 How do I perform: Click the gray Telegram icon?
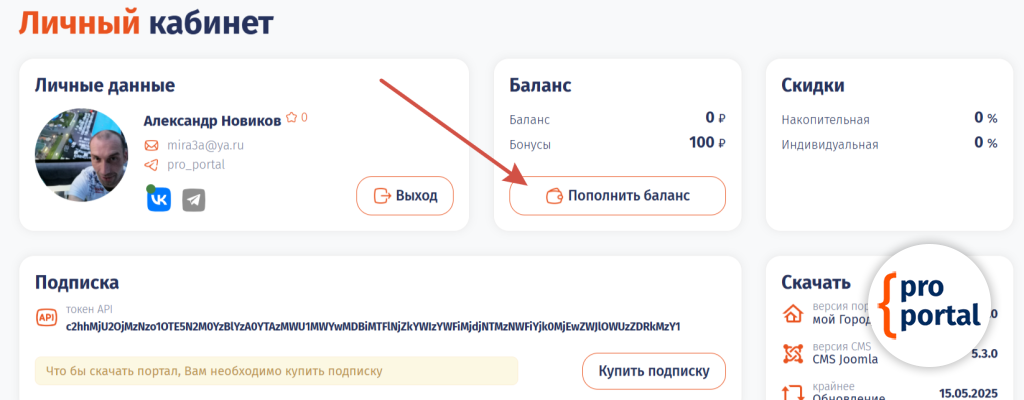194,200
